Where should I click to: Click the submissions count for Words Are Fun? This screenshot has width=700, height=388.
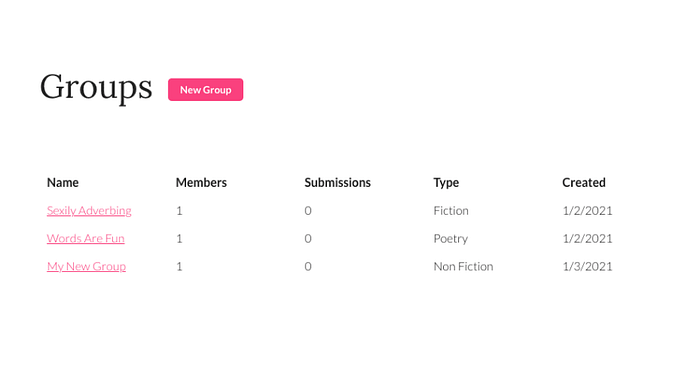click(x=308, y=238)
